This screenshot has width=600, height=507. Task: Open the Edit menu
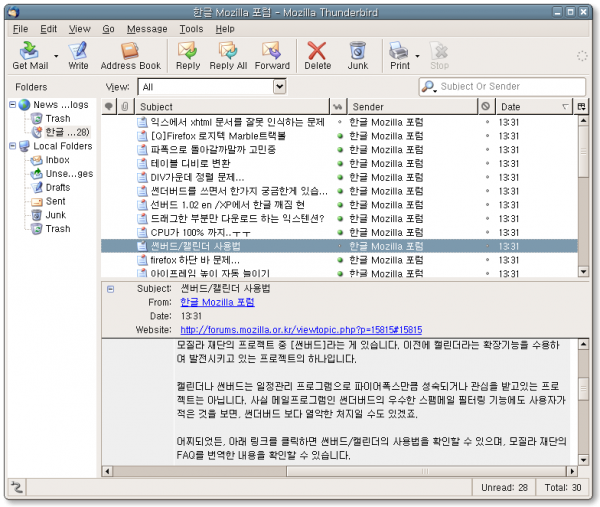coord(49,29)
